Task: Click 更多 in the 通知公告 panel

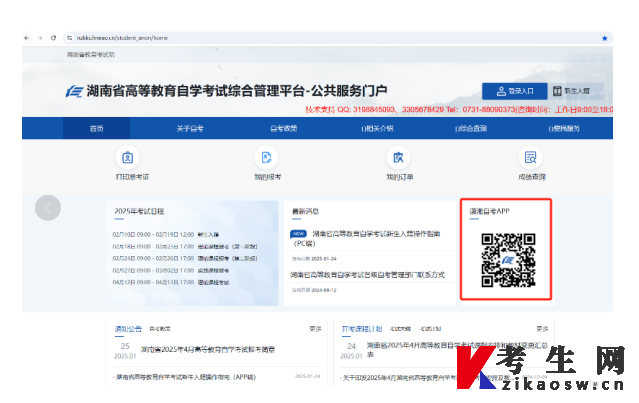Action: click(x=315, y=329)
